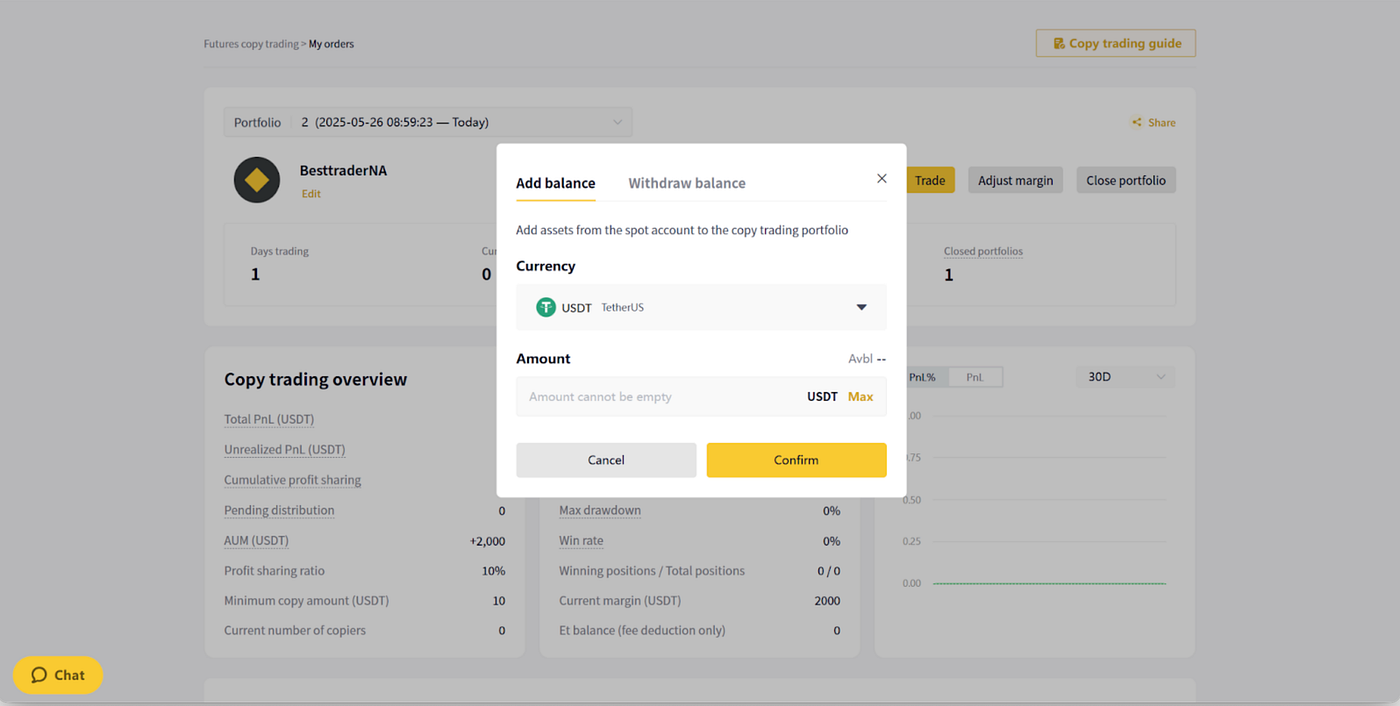
Task: Confirm the add balance action
Action: 796,460
